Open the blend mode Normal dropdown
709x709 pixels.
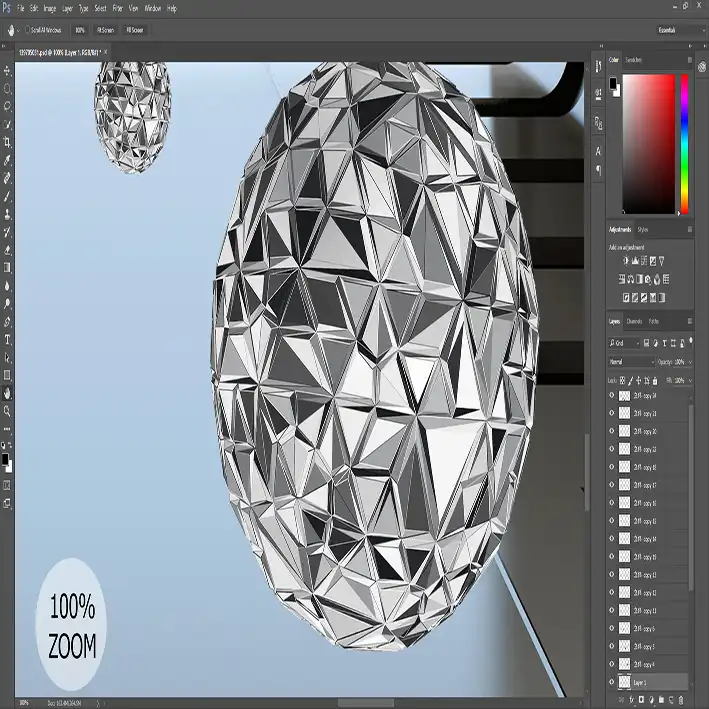pyautogui.click(x=631, y=361)
